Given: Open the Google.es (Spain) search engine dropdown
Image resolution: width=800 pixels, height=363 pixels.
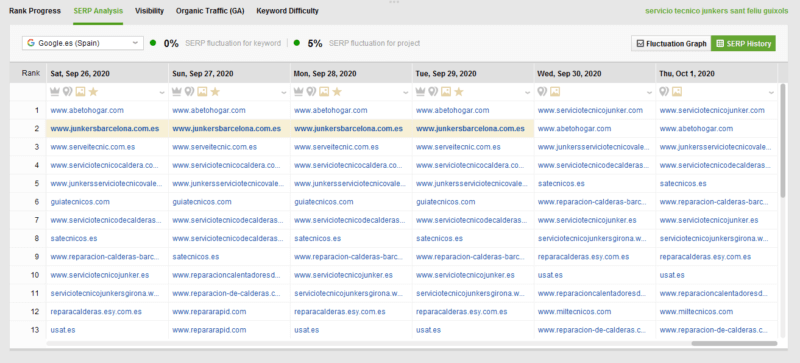Looking at the screenshot, I should 83,43.
